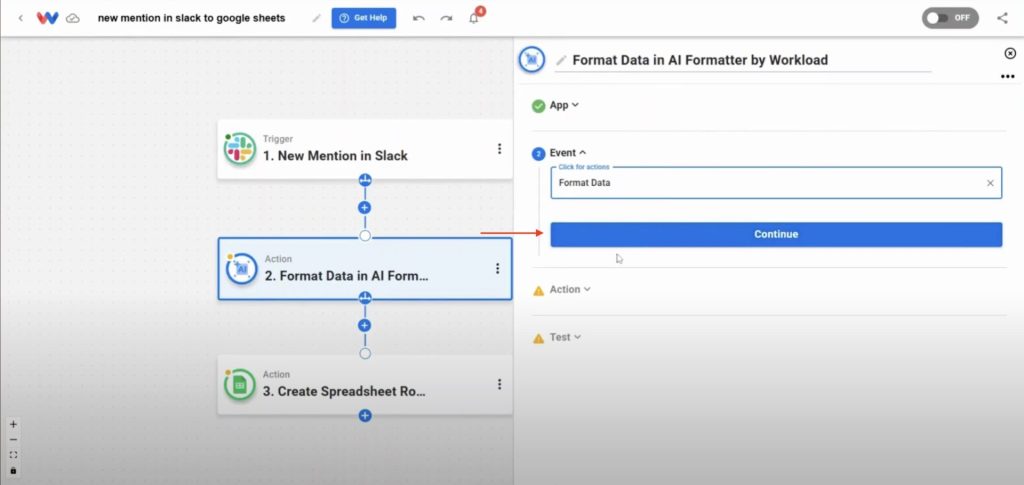Screen dimensions: 1024x485
Task: Select the Format Data in AI Formatter node
Action: coord(365,268)
